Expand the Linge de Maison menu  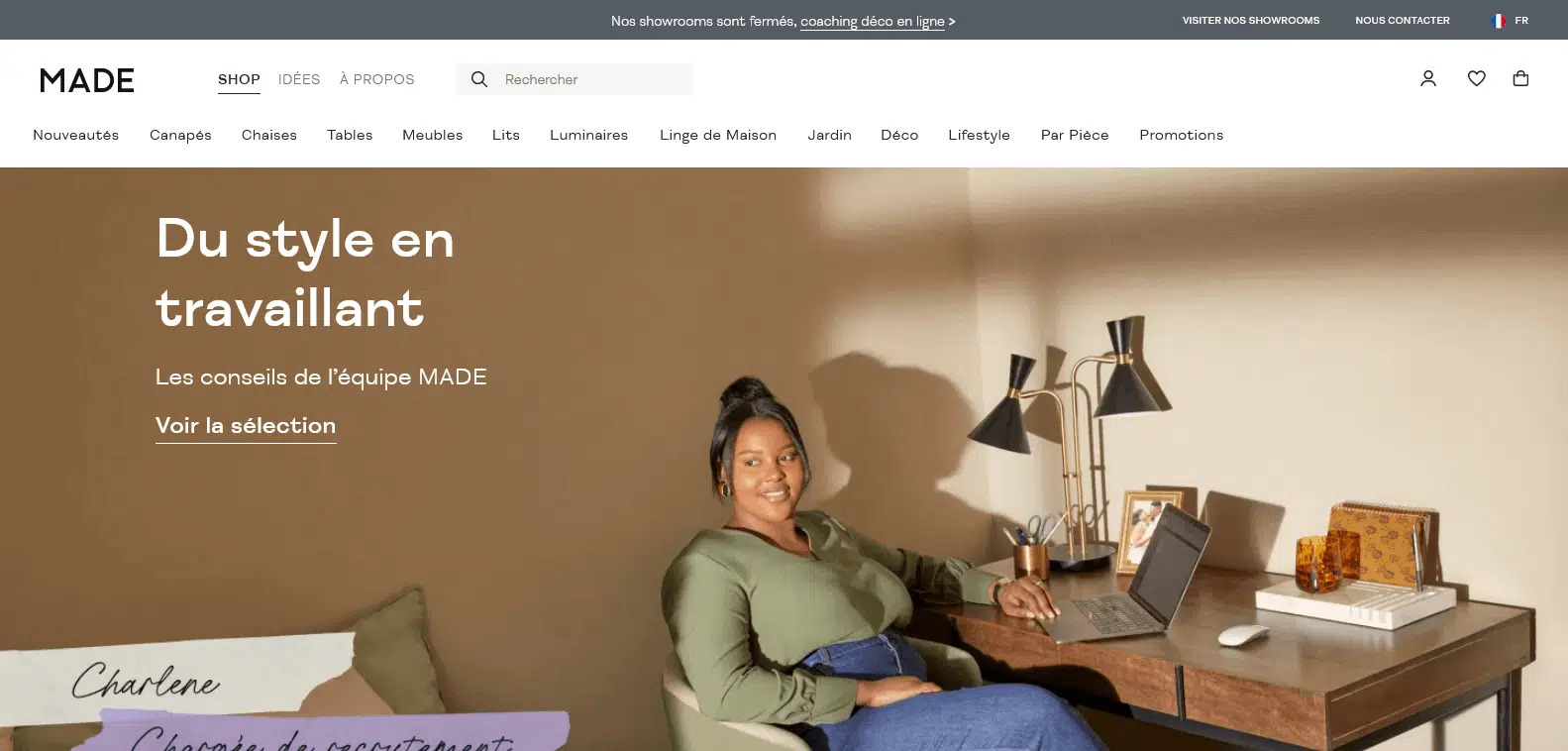tap(718, 135)
